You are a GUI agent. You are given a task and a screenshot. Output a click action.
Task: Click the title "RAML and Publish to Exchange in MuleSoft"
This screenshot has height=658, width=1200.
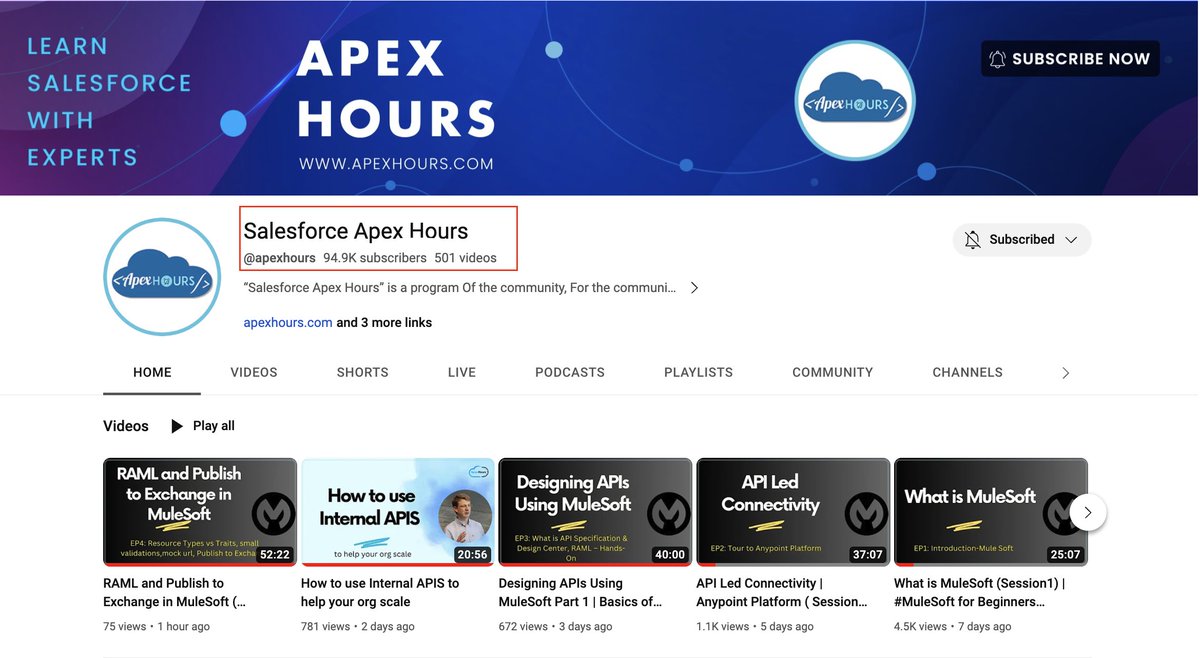(174, 592)
